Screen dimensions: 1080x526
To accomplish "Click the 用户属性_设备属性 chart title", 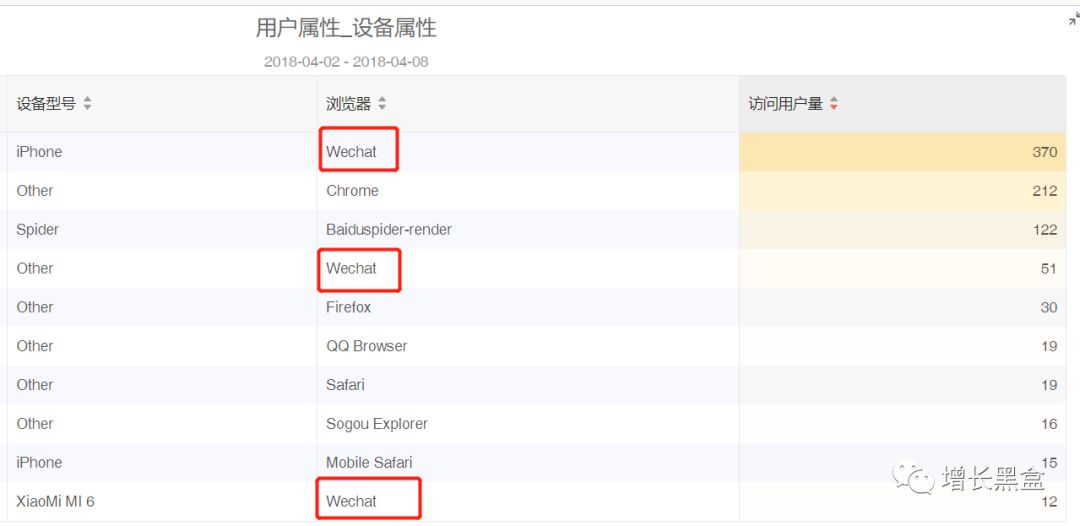I will [x=346, y=28].
